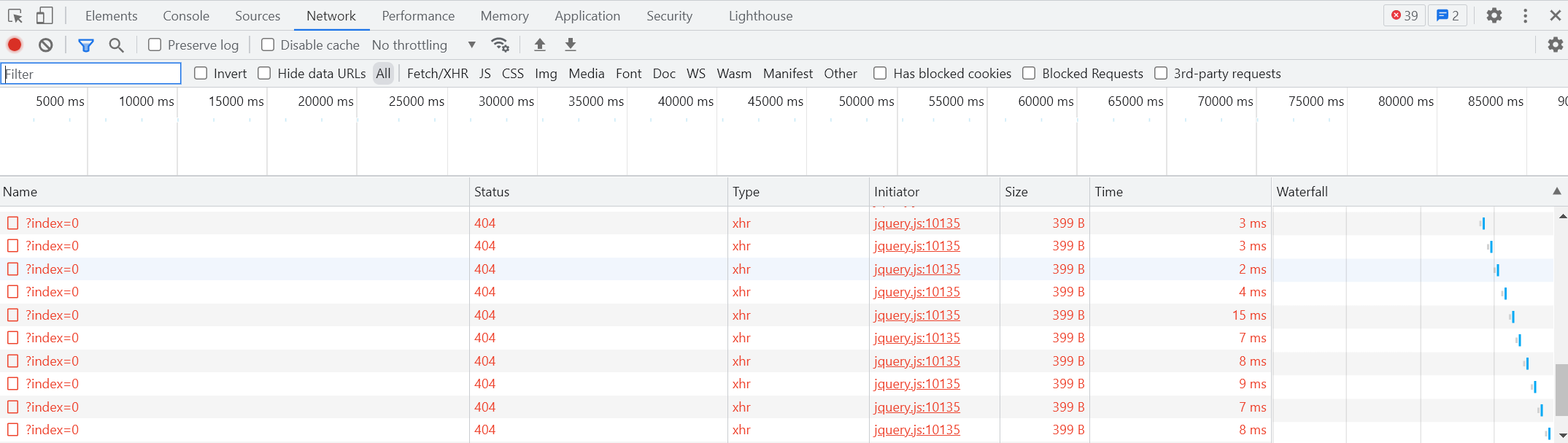
Task: Stop recording network log
Action: (15, 45)
